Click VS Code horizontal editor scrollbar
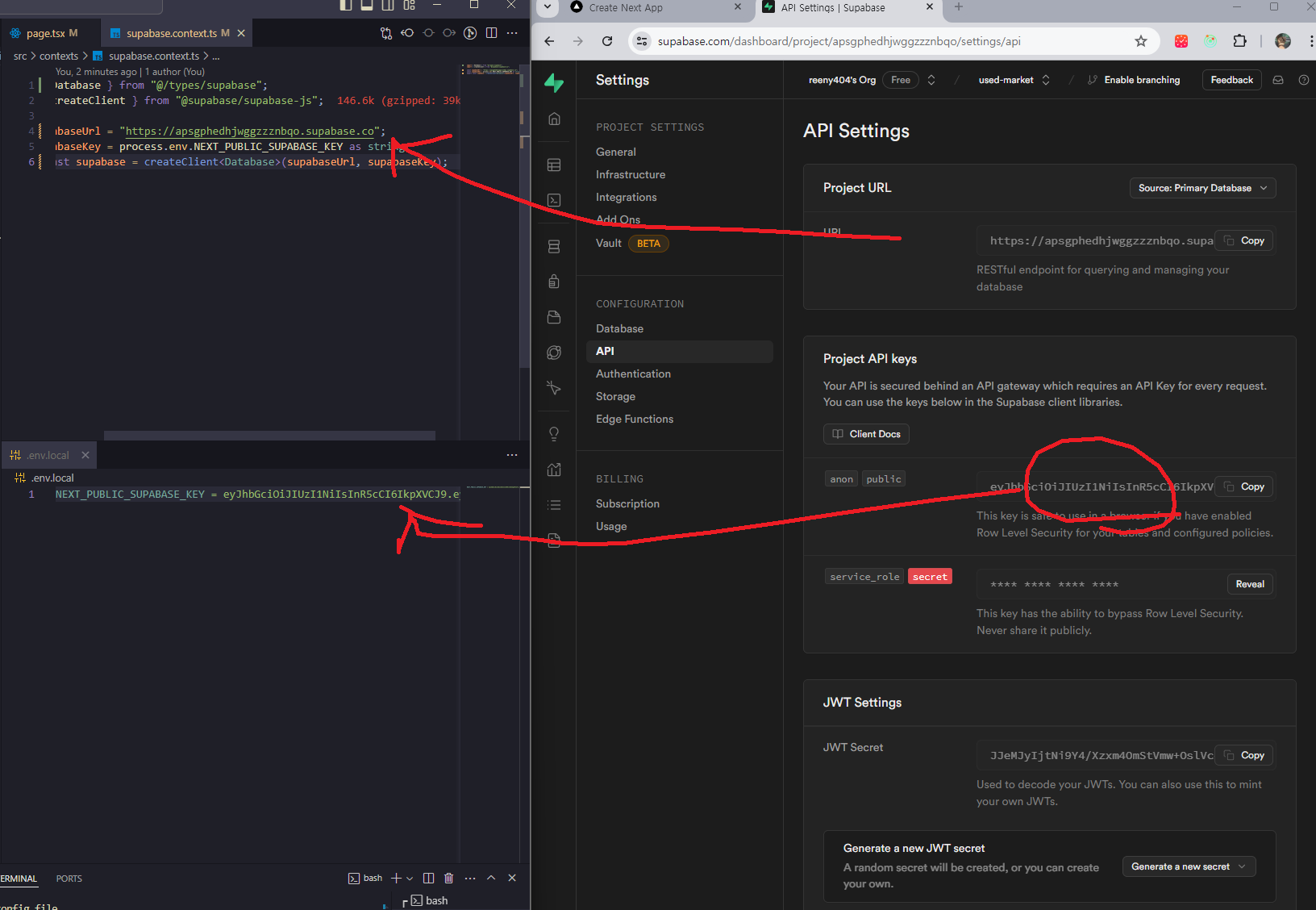1316x910 pixels. click(x=269, y=436)
